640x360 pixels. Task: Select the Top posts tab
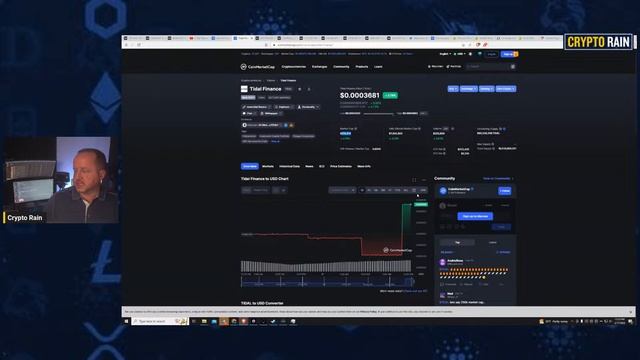(457, 242)
